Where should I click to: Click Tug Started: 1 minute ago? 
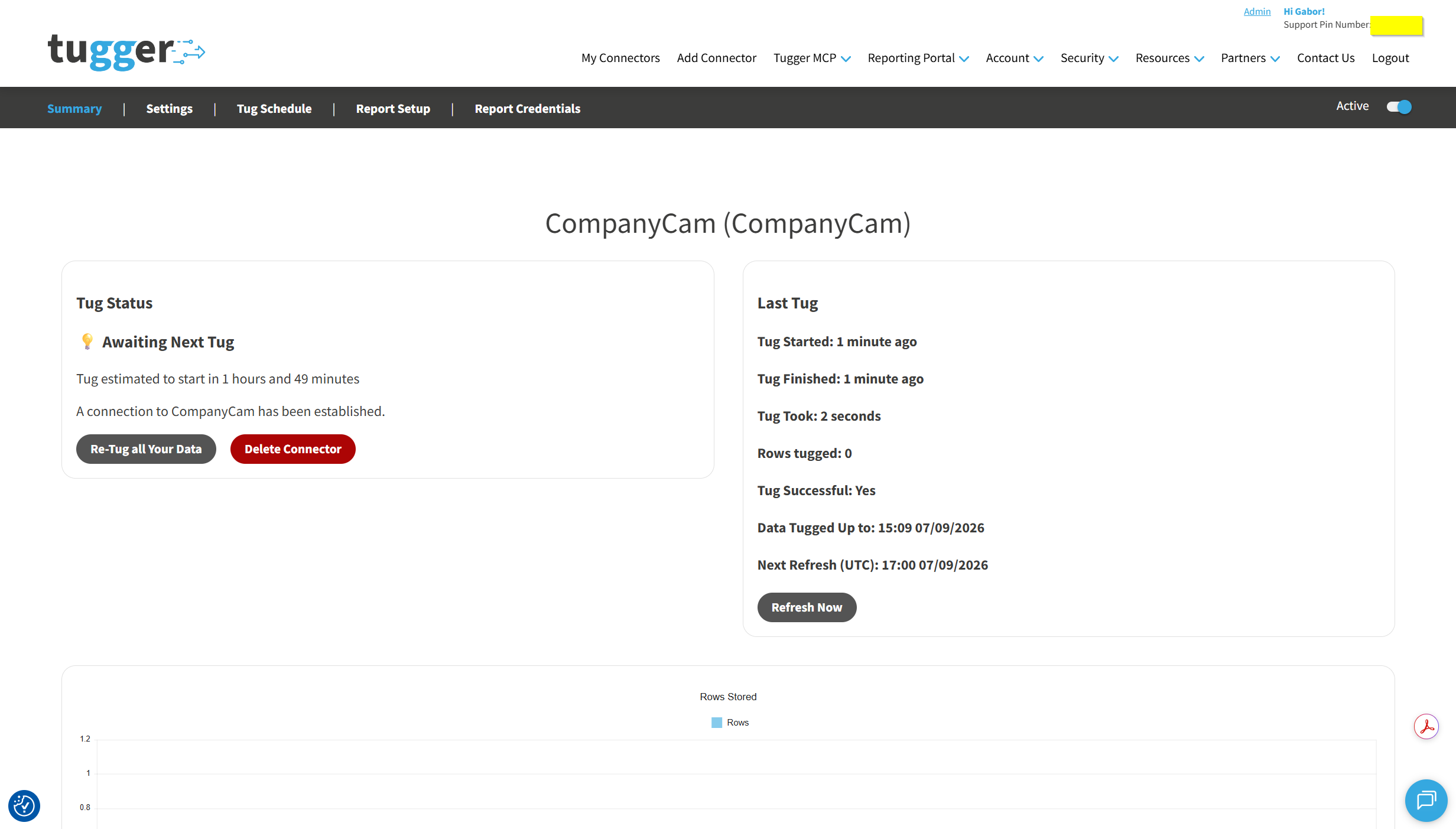pyautogui.click(x=837, y=342)
